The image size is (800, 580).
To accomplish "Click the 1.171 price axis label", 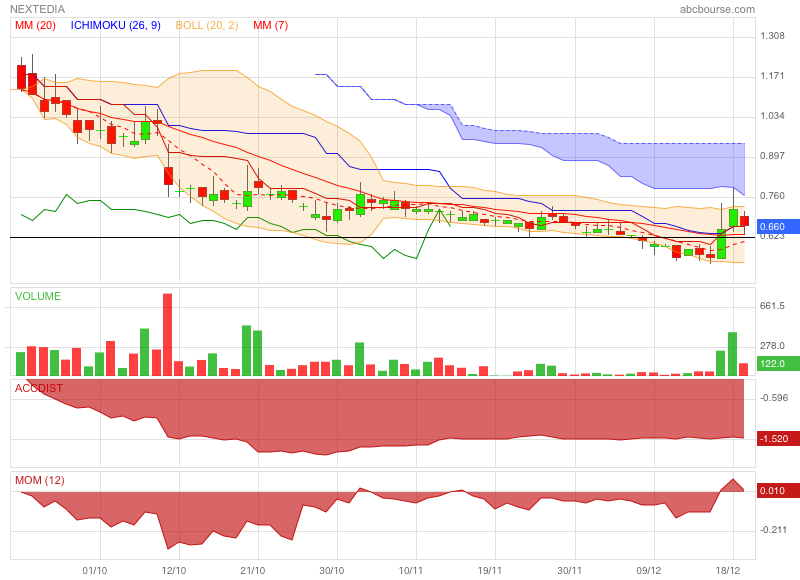I will click(x=772, y=76).
